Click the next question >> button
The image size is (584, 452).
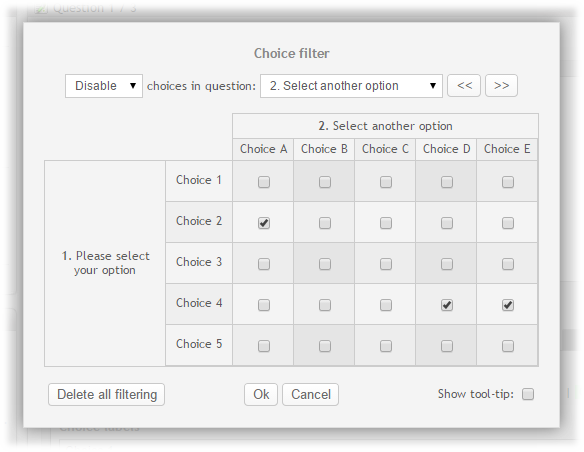pyautogui.click(x=501, y=86)
